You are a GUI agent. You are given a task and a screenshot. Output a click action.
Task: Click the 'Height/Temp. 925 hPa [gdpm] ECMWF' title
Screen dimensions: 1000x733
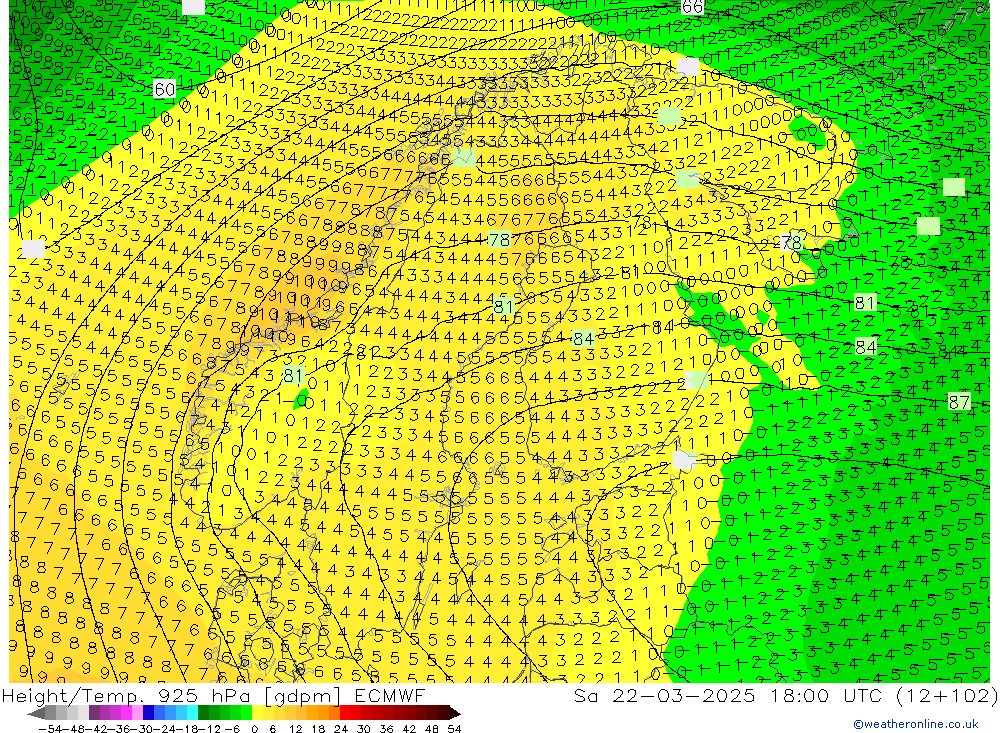[x=213, y=695]
